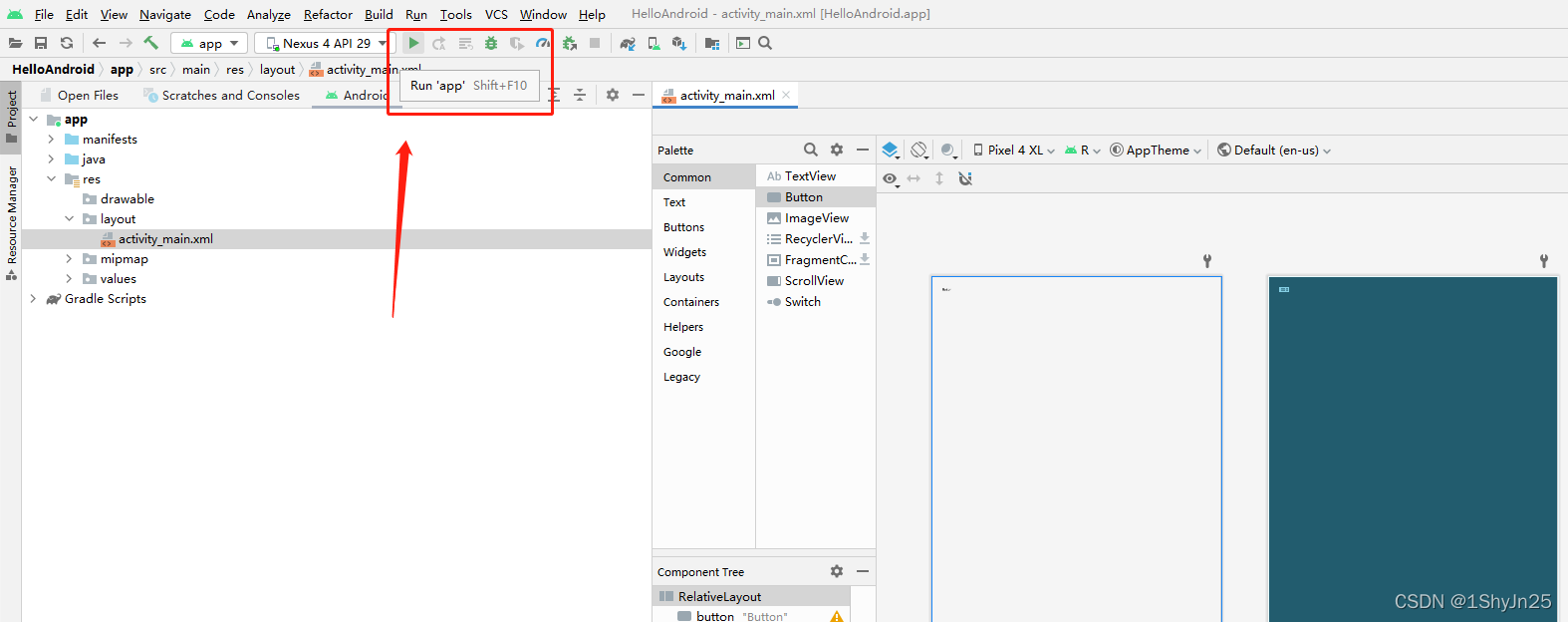Image resolution: width=1568 pixels, height=622 pixels.
Task: Expand the Gradle Scripts node
Action: point(33,298)
